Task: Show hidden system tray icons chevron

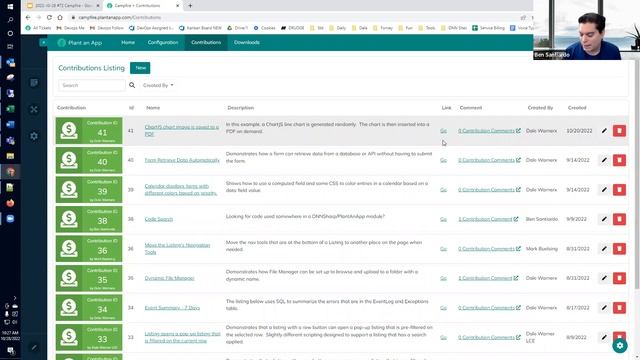Action: [15, 298]
